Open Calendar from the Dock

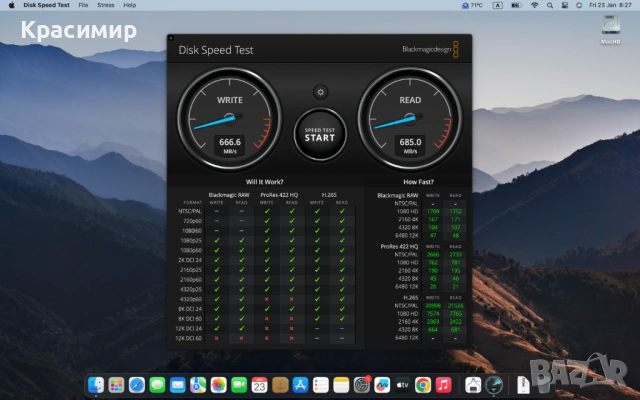(260, 385)
